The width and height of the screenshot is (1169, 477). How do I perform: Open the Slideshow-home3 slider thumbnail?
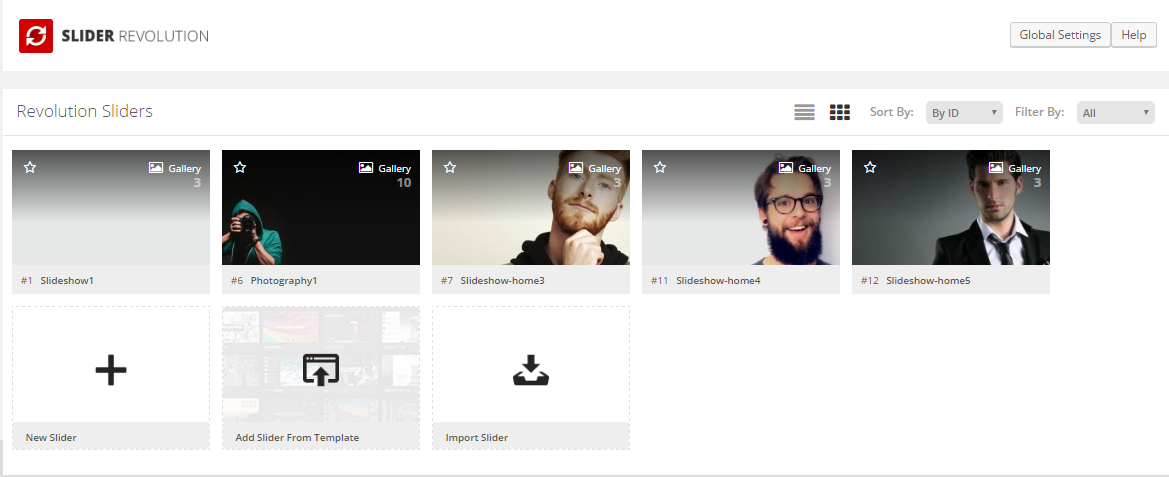(x=531, y=208)
